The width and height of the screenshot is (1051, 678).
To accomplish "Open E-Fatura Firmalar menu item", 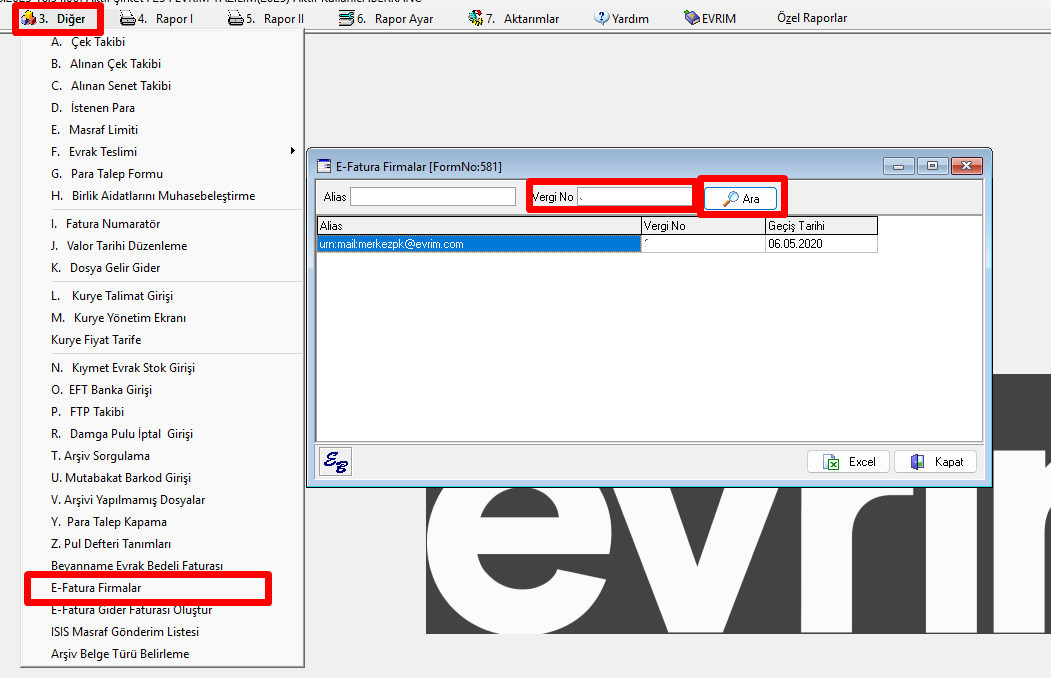I will (x=162, y=588).
